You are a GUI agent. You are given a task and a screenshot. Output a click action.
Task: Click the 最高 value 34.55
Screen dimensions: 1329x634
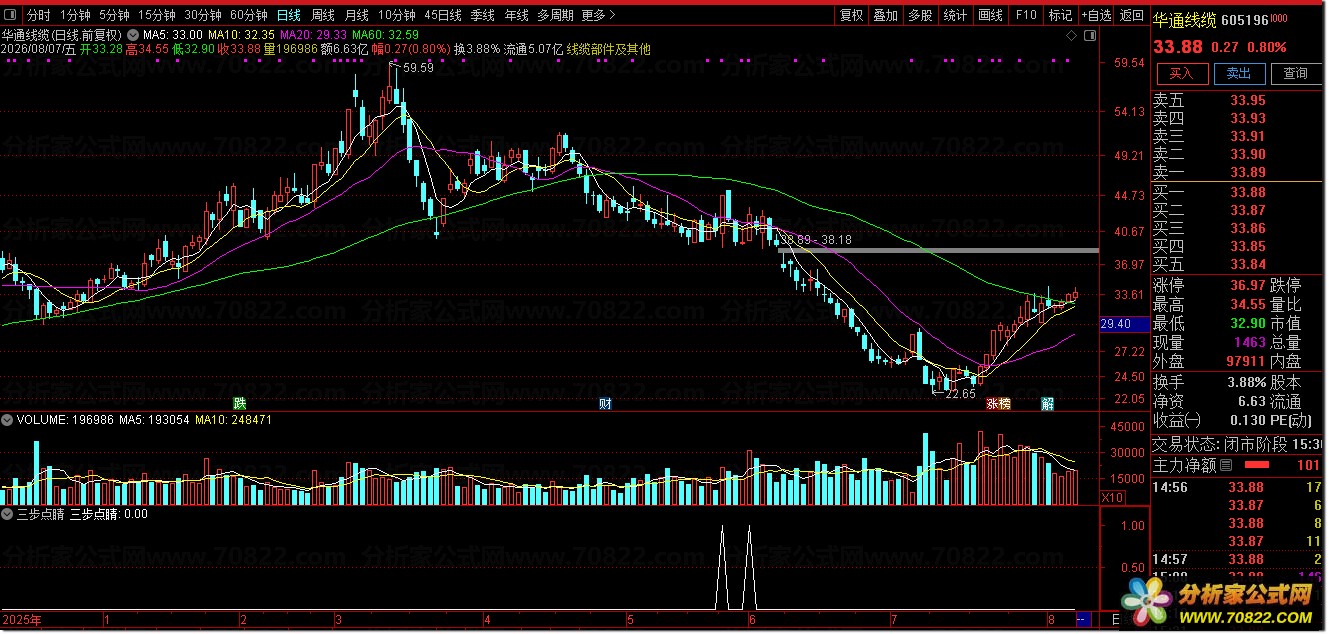point(1247,306)
